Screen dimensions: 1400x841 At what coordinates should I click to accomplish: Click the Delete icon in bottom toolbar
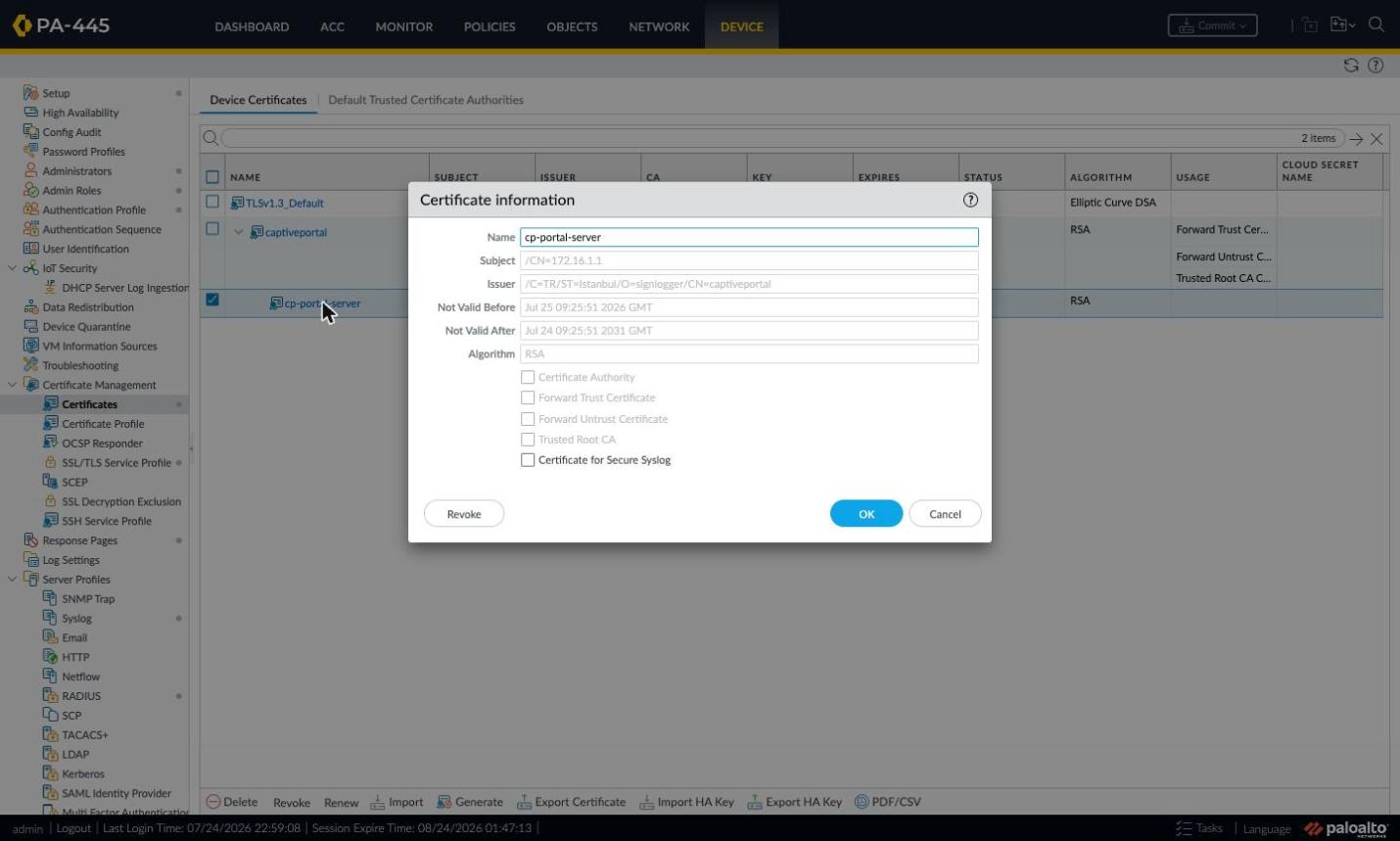[212, 802]
